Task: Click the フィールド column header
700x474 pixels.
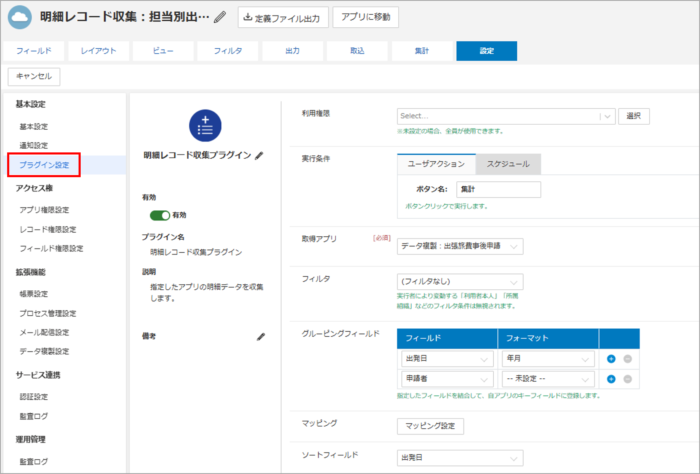Action: coord(447,339)
